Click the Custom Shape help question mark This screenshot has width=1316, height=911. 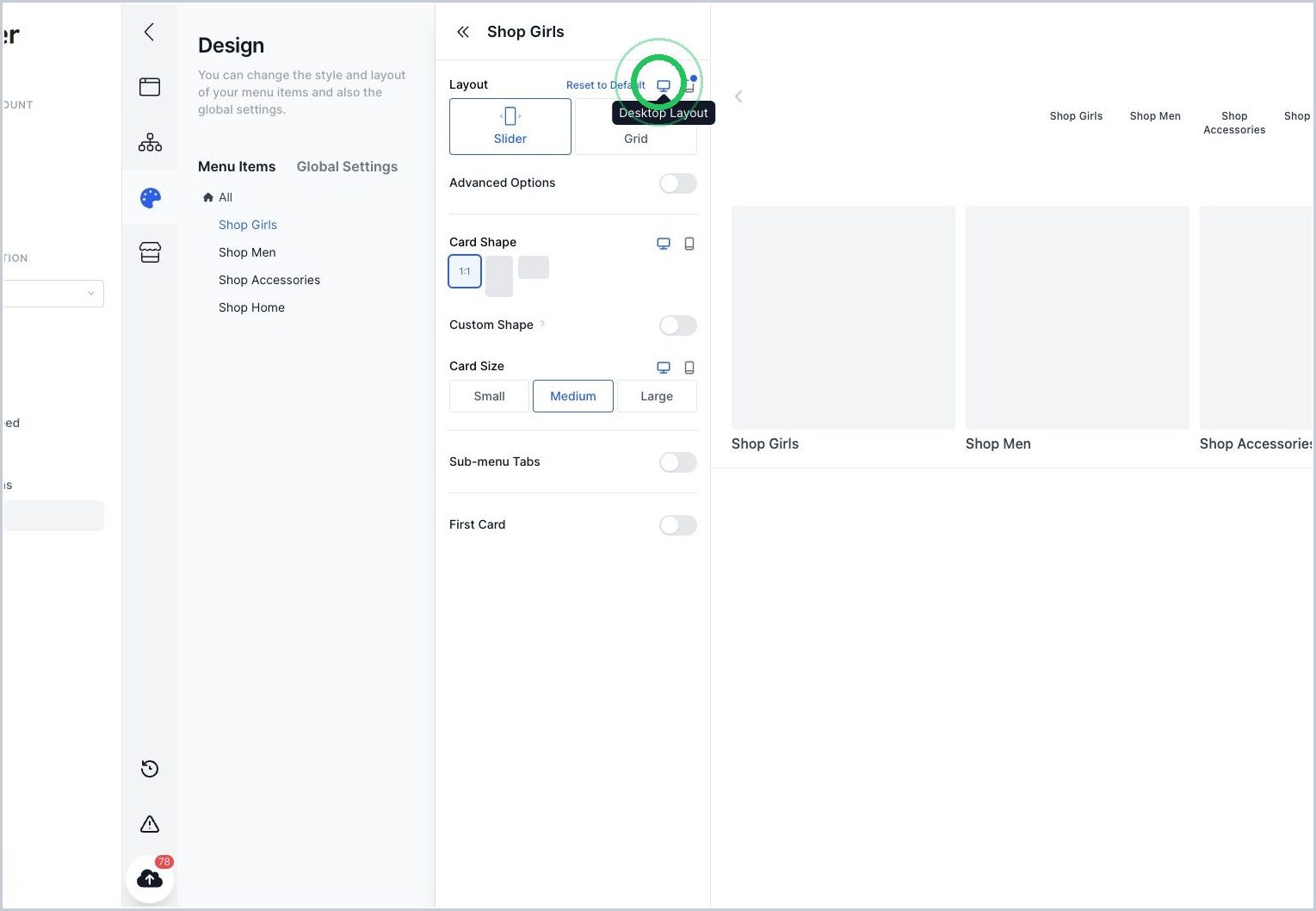(542, 324)
